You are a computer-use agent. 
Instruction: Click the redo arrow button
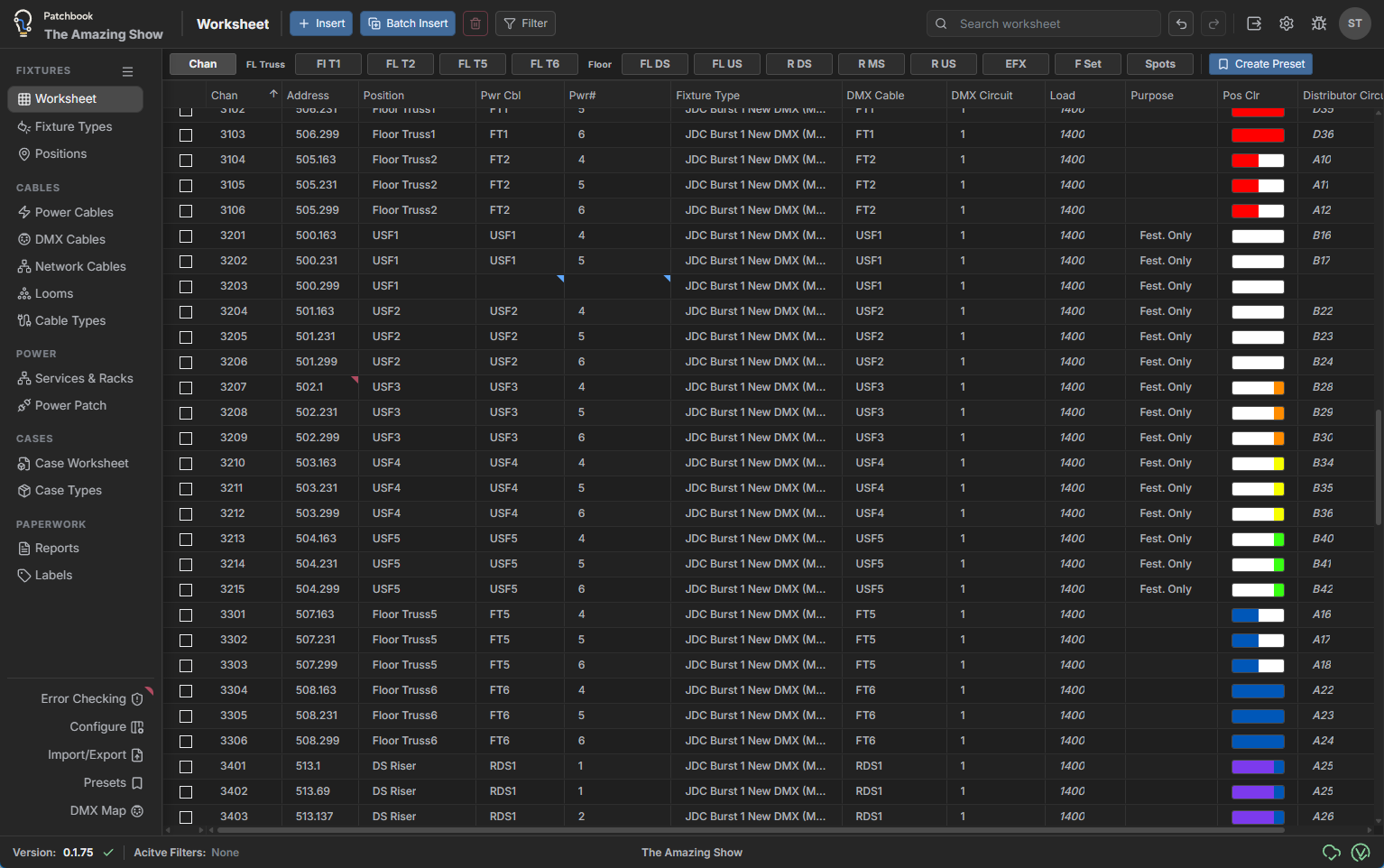click(1213, 23)
